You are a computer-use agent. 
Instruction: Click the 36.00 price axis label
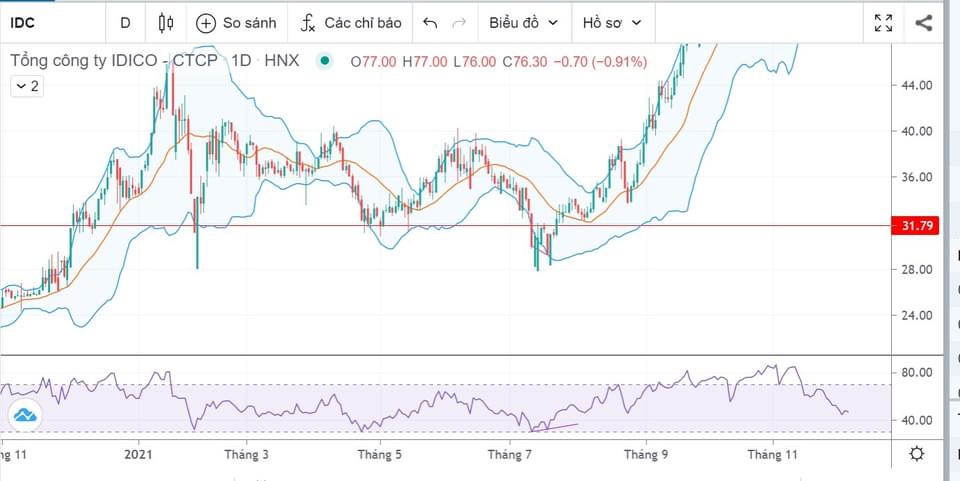(x=917, y=177)
